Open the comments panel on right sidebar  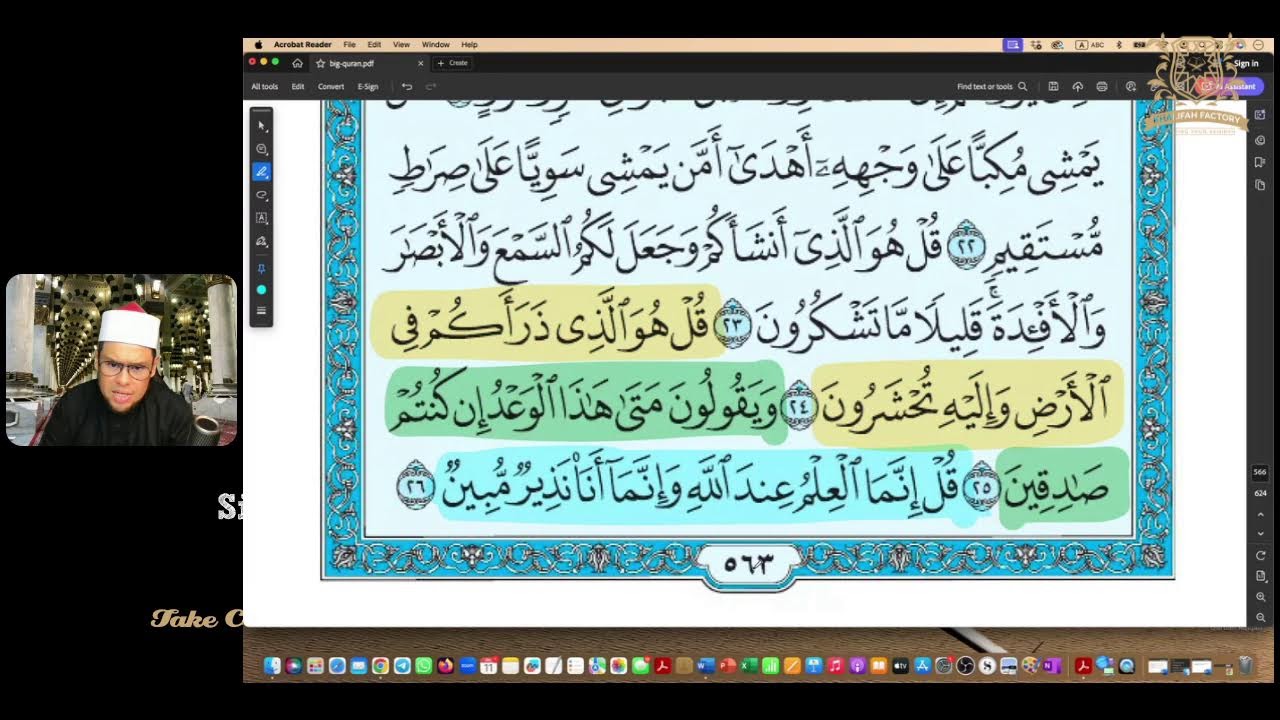click(1260, 140)
